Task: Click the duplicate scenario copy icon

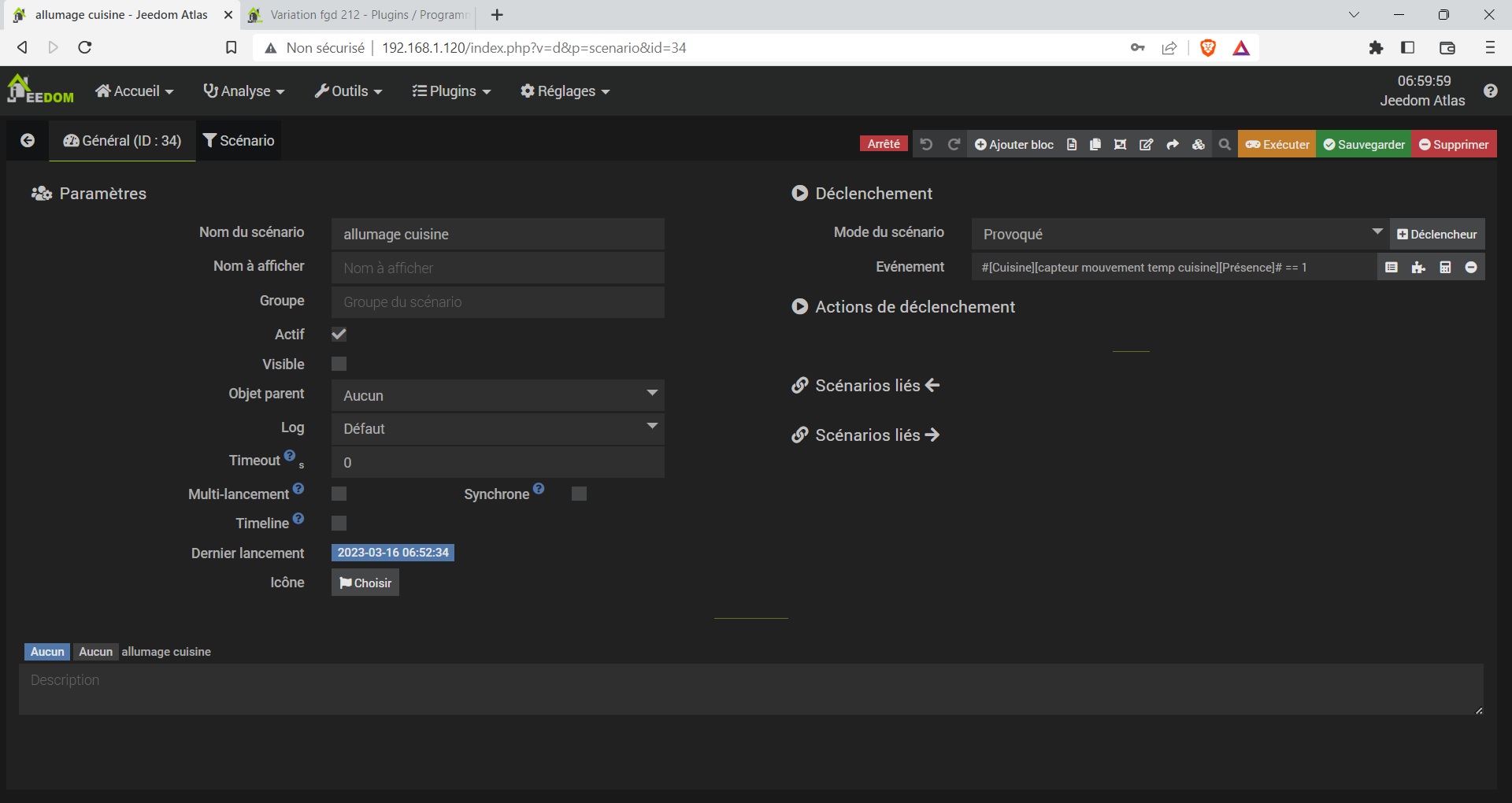Action: pos(1095,145)
